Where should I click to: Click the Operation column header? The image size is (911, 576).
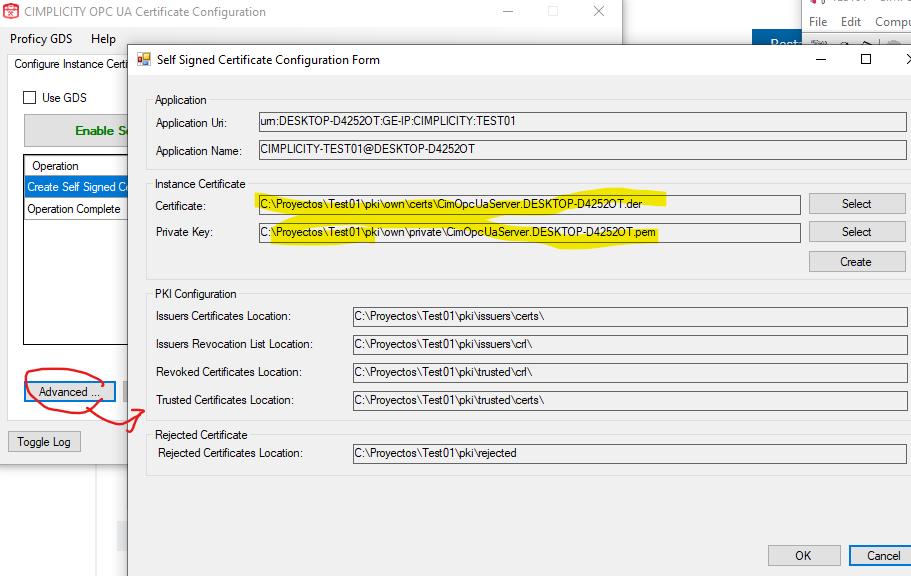[x=76, y=166]
